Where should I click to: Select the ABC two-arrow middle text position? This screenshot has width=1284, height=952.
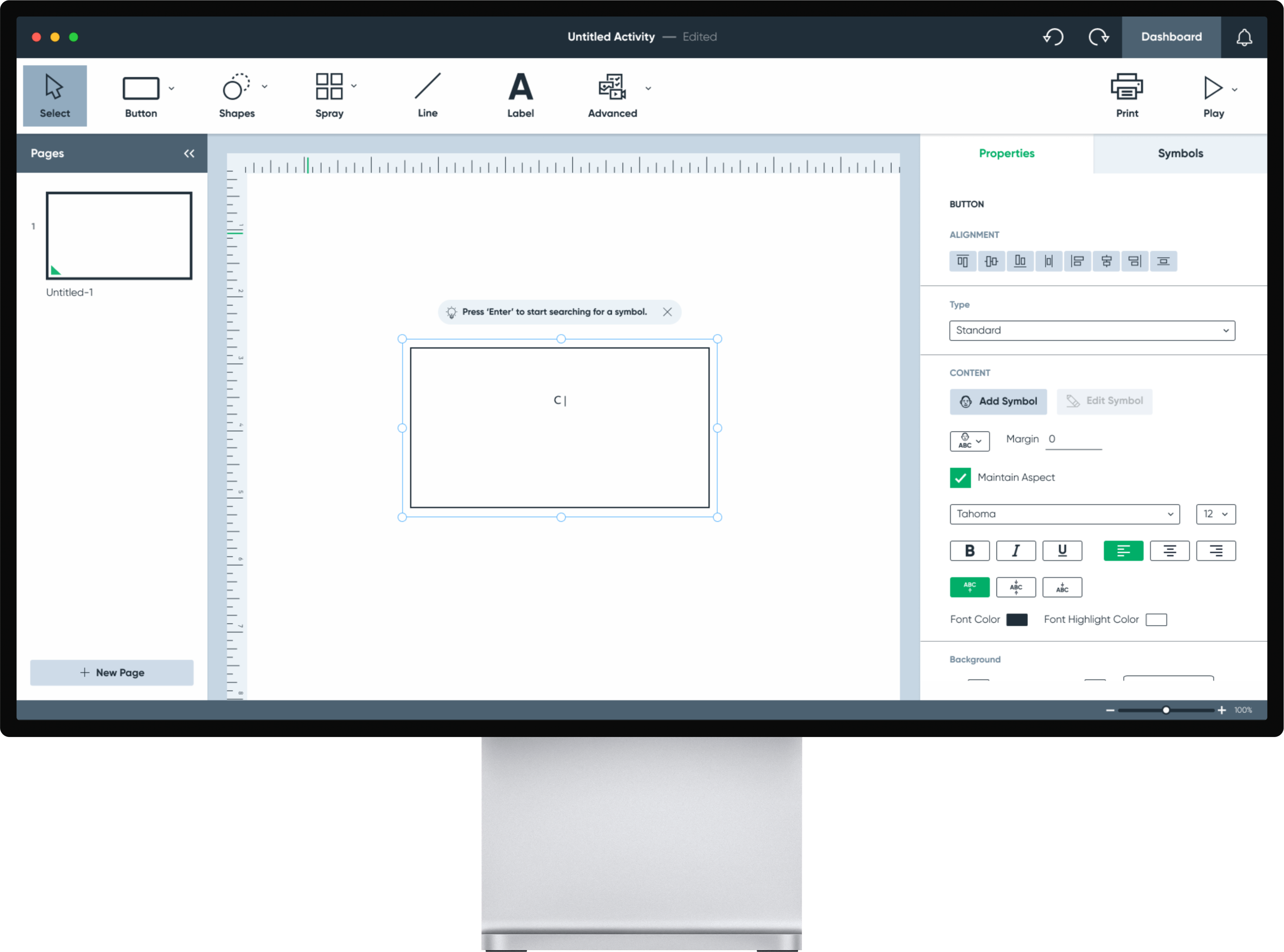[x=1016, y=587]
